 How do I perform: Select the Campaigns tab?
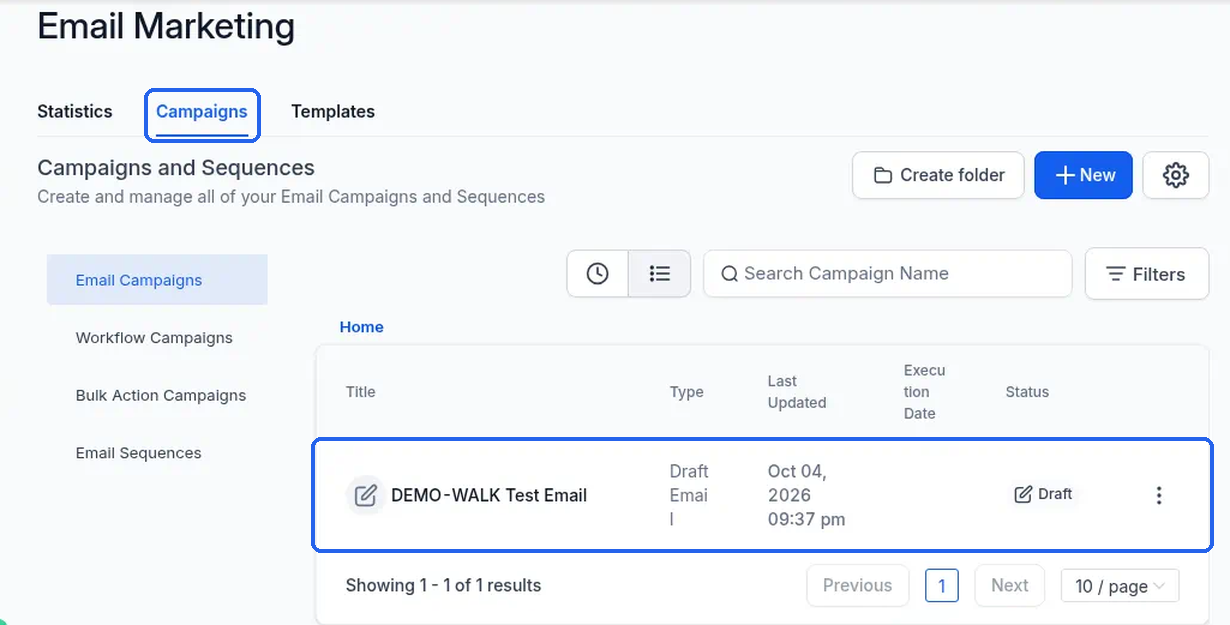[202, 112]
